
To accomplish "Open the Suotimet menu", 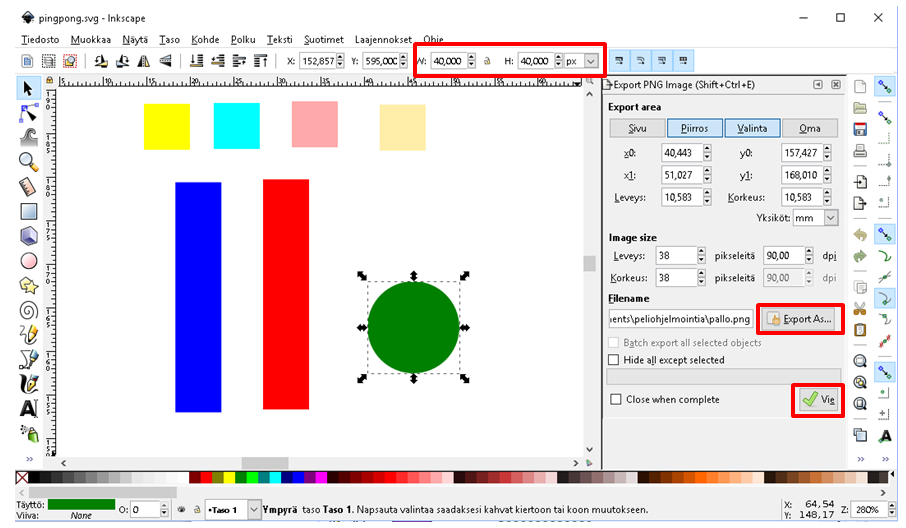I will coord(325,40).
